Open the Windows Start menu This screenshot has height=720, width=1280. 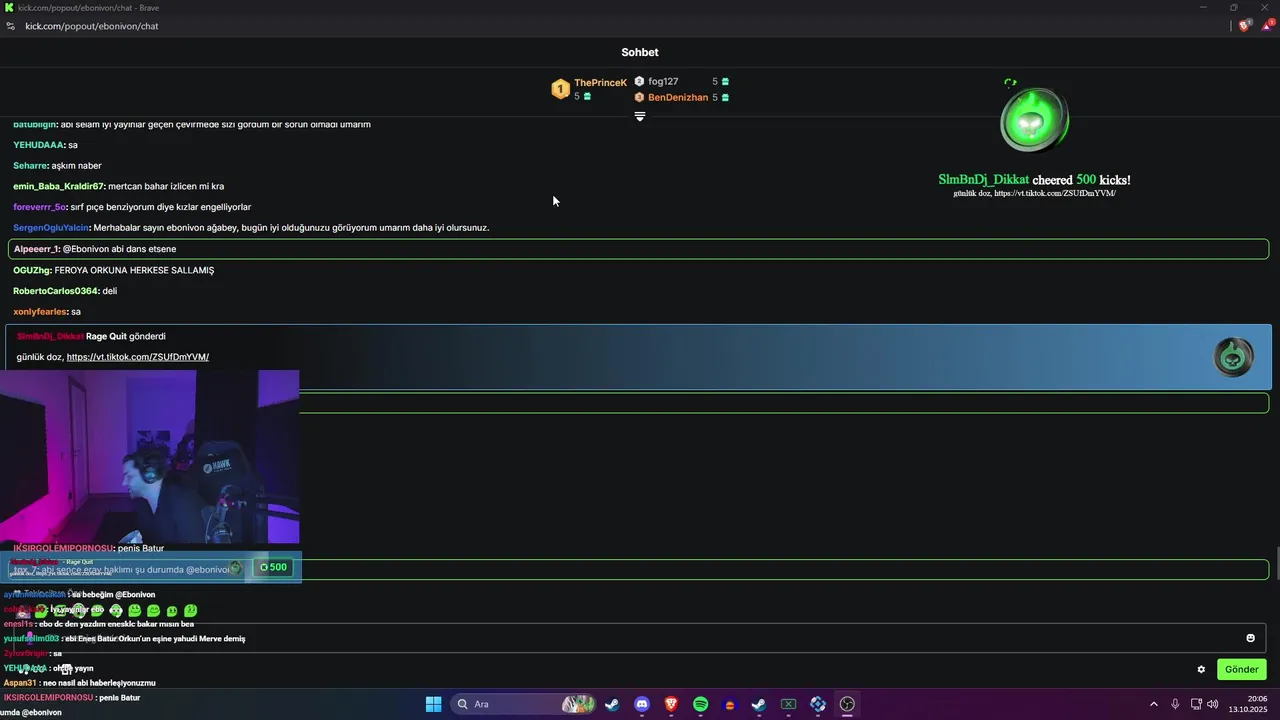[x=433, y=704]
